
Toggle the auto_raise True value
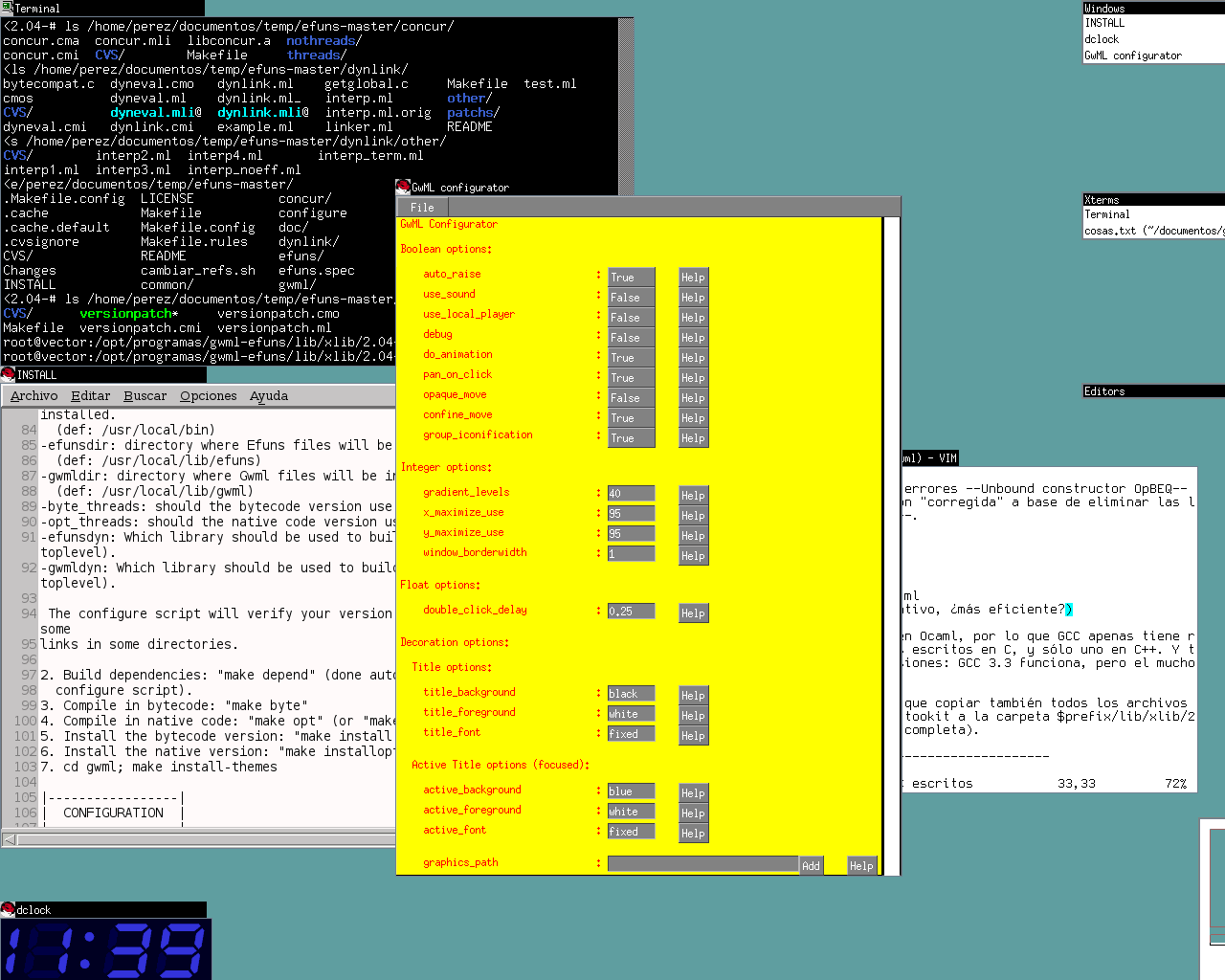coord(631,278)
